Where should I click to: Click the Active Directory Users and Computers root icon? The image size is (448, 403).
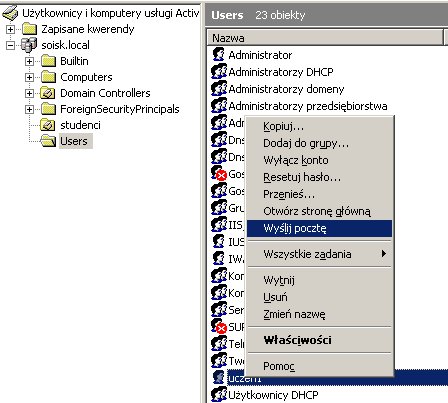pyautogui.click(x=10, y=13)
